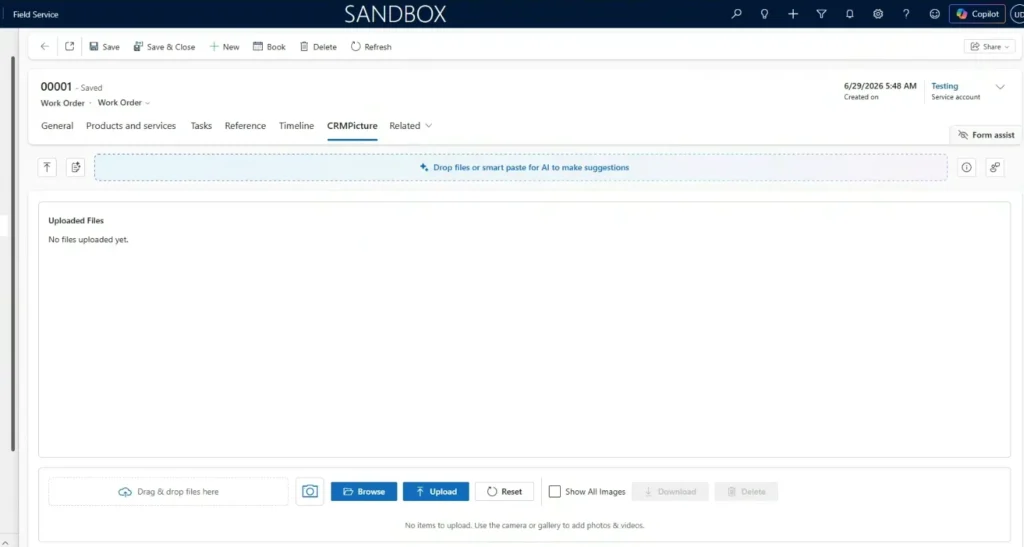1024x547 pixels.
Task: Switch to Products and services tab
Action: [x=131, y=126]
